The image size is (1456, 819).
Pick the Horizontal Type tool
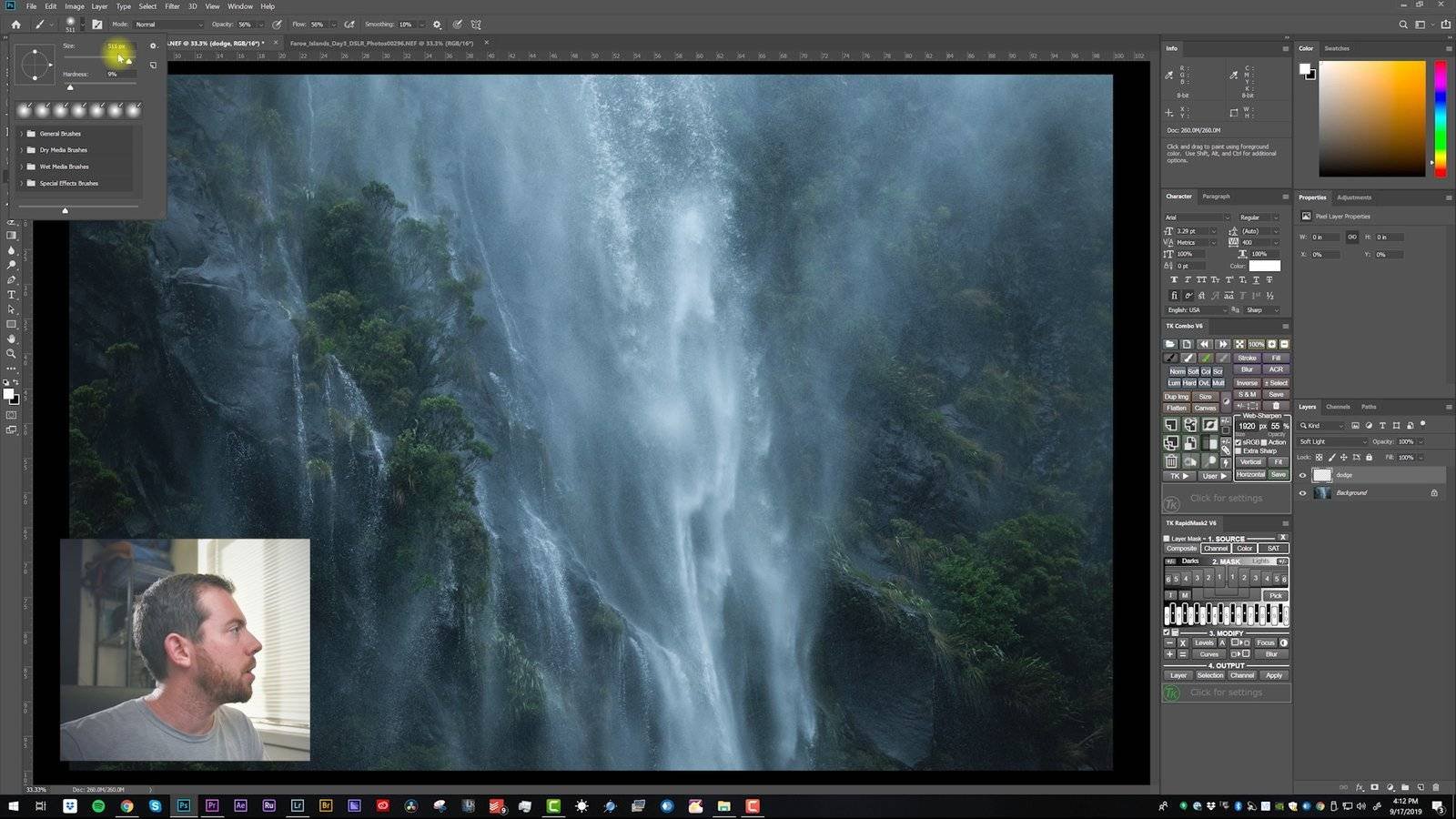pos(11,295)
